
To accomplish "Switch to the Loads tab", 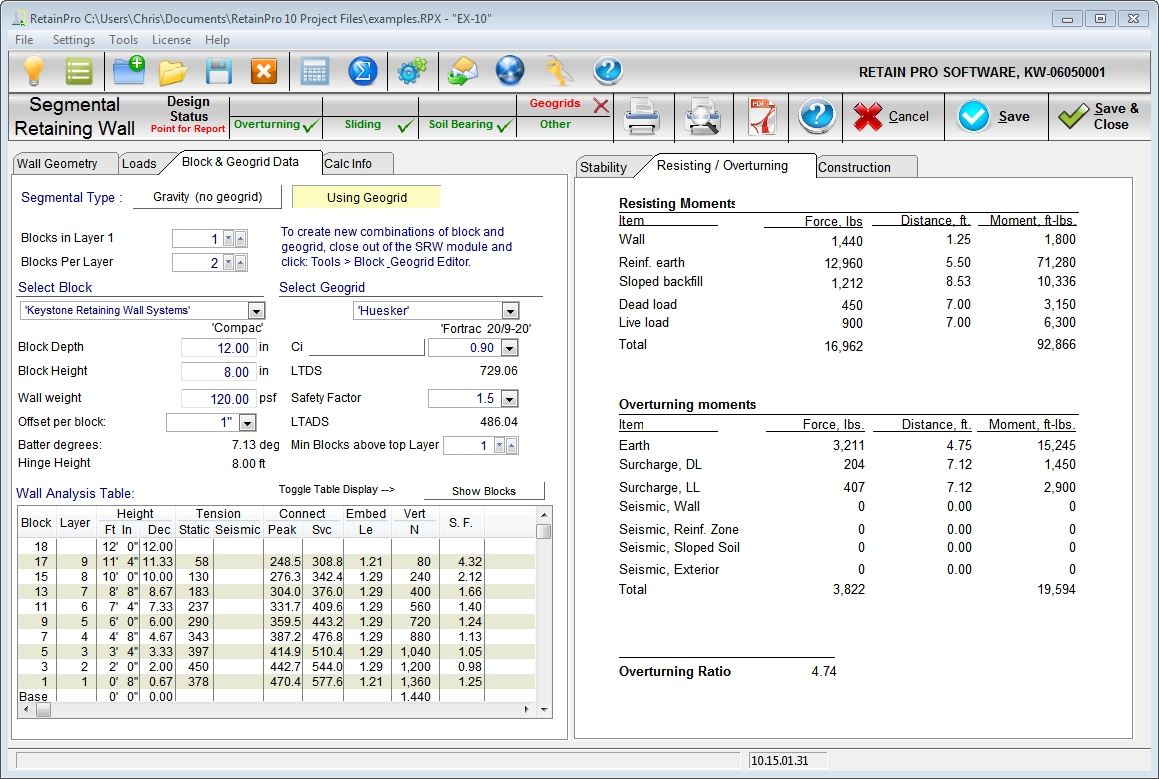I will 139,164.
